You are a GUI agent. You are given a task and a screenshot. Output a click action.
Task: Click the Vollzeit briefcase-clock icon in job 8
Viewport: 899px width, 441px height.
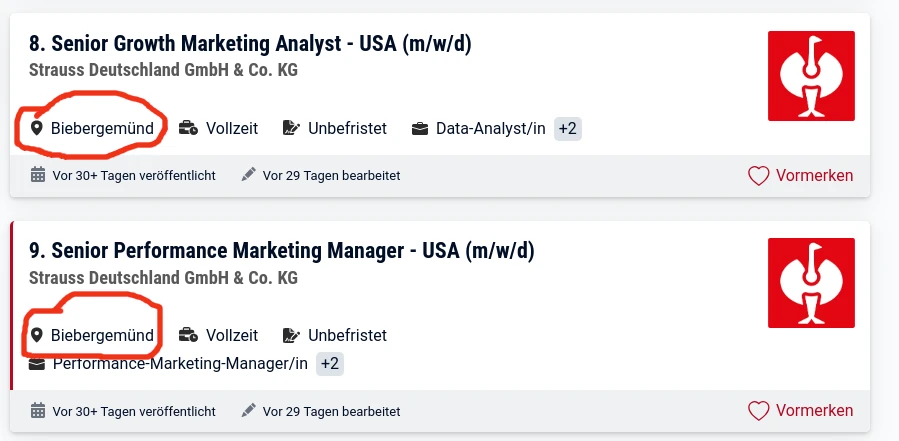coord(189,128)
